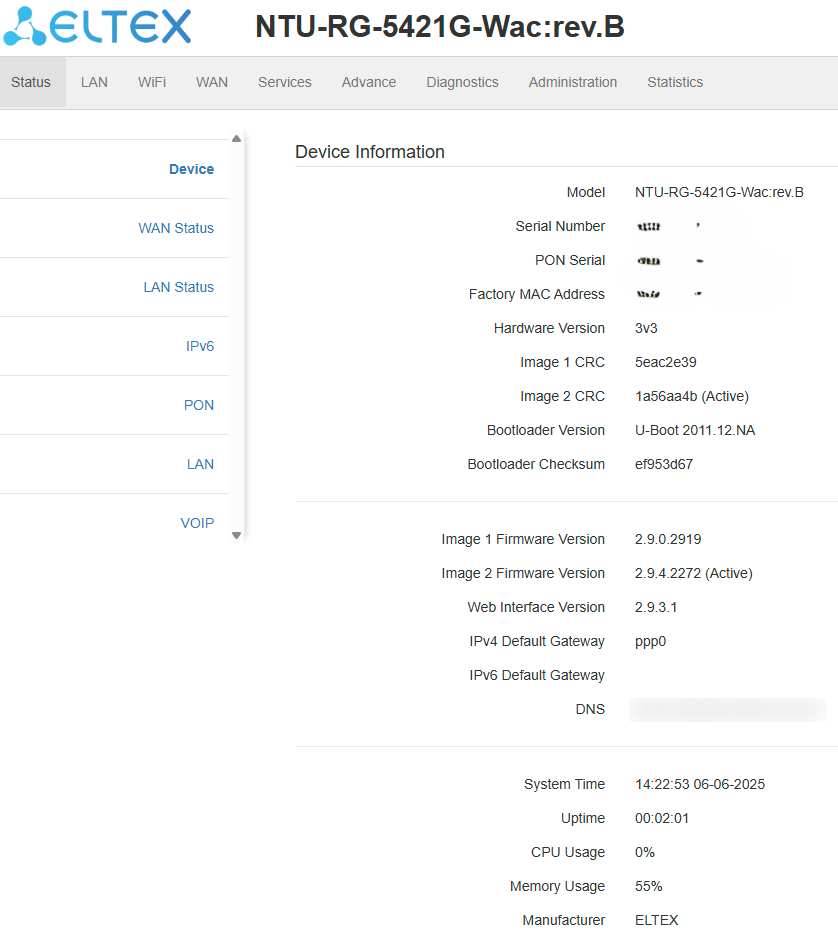This screenshot has width=838, height=935.
Task: Open the Status tab
Action: click(x=31, y=82)
